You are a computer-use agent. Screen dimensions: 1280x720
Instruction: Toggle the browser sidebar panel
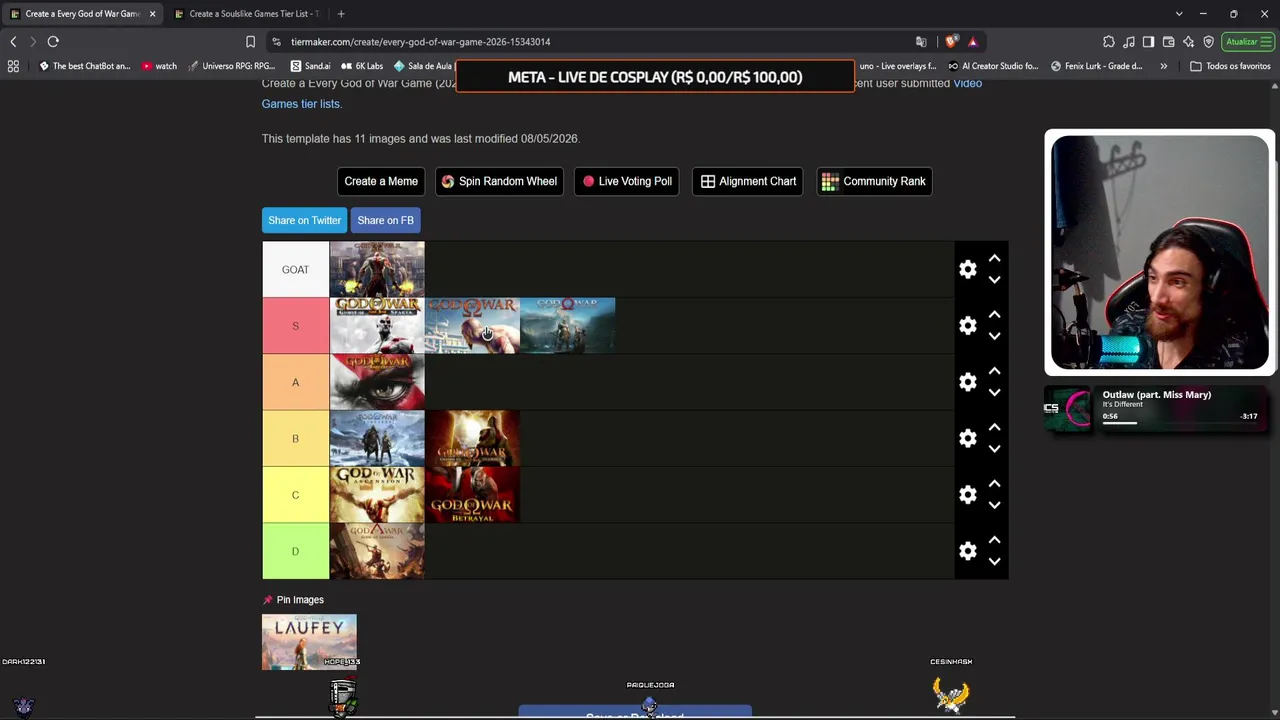tap(1148, 42)
